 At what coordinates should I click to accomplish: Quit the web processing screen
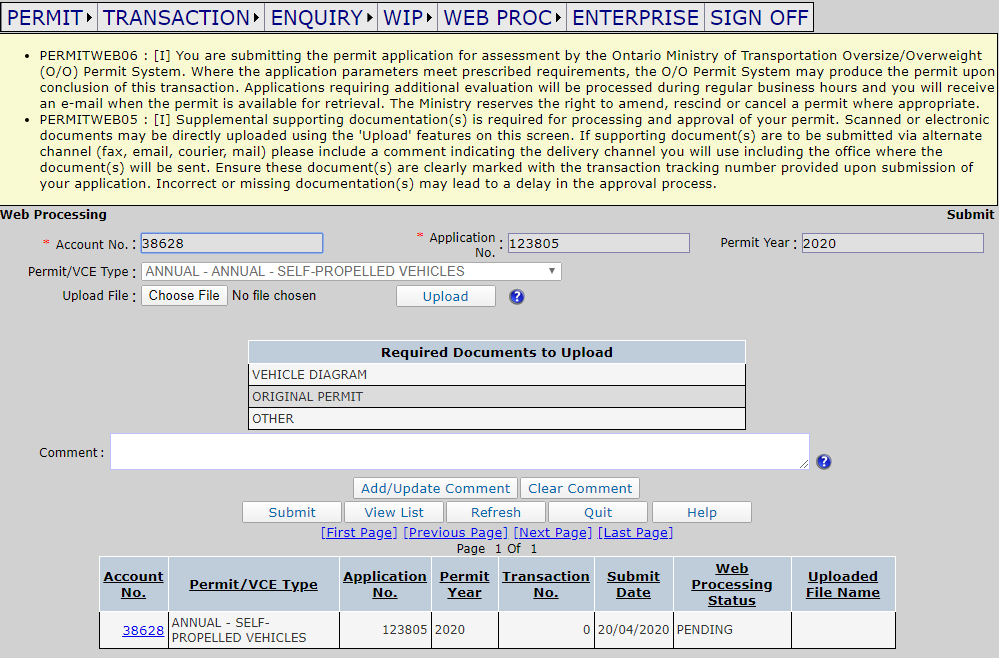[598, 512]
